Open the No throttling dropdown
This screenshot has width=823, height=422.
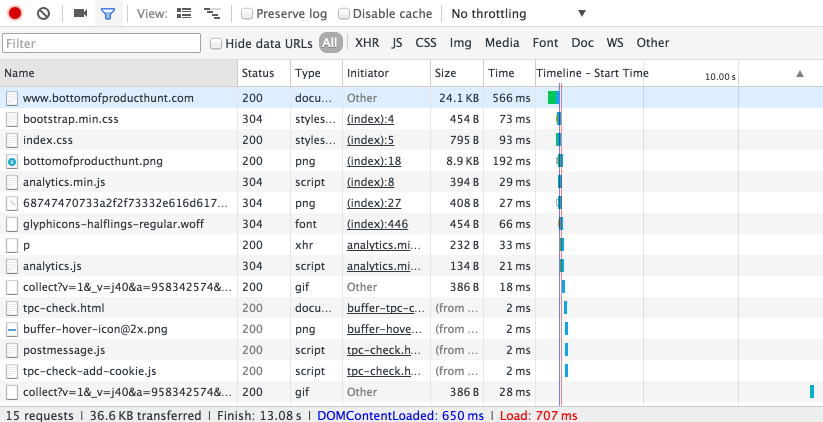coord(519,14)
